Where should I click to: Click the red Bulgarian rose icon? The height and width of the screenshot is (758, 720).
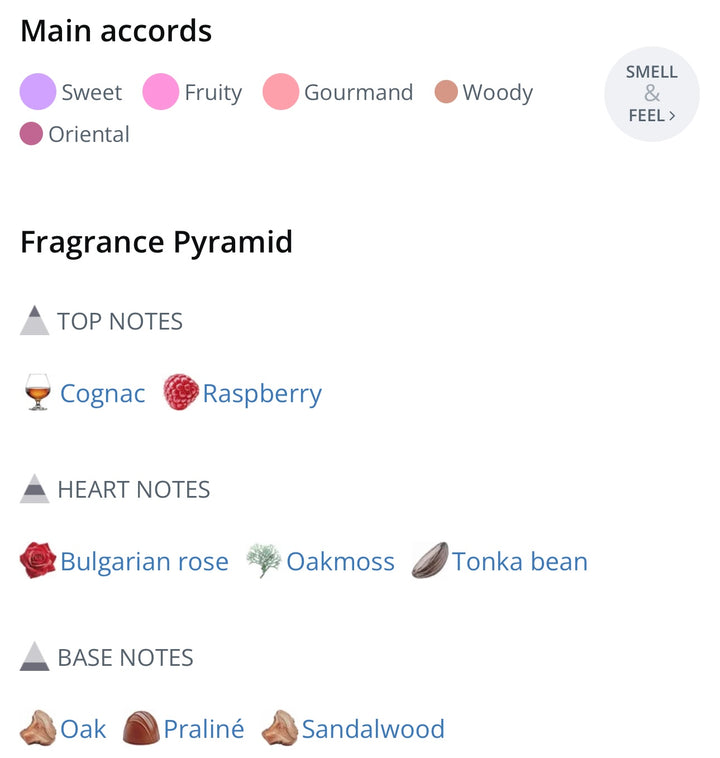(x=38, y=561)
